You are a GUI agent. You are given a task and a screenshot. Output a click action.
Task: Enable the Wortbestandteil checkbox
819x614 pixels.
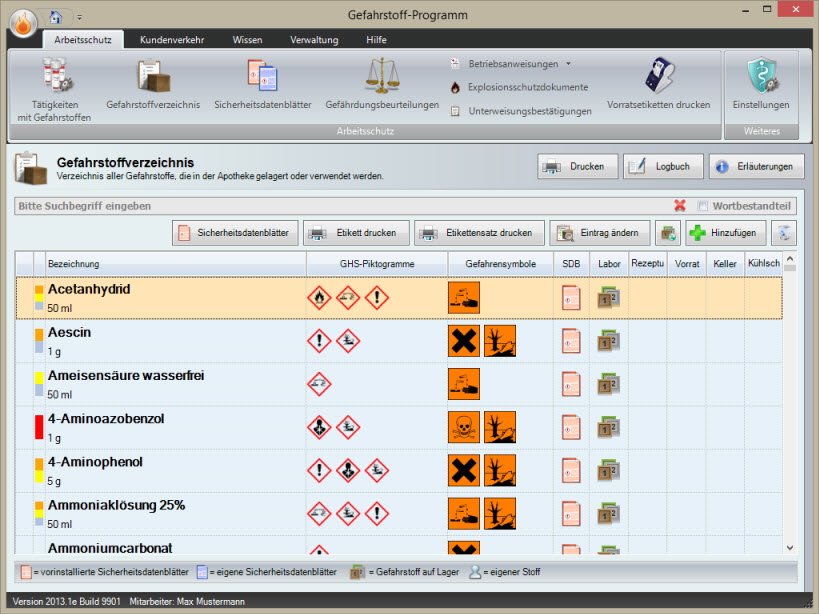point(703,206)
